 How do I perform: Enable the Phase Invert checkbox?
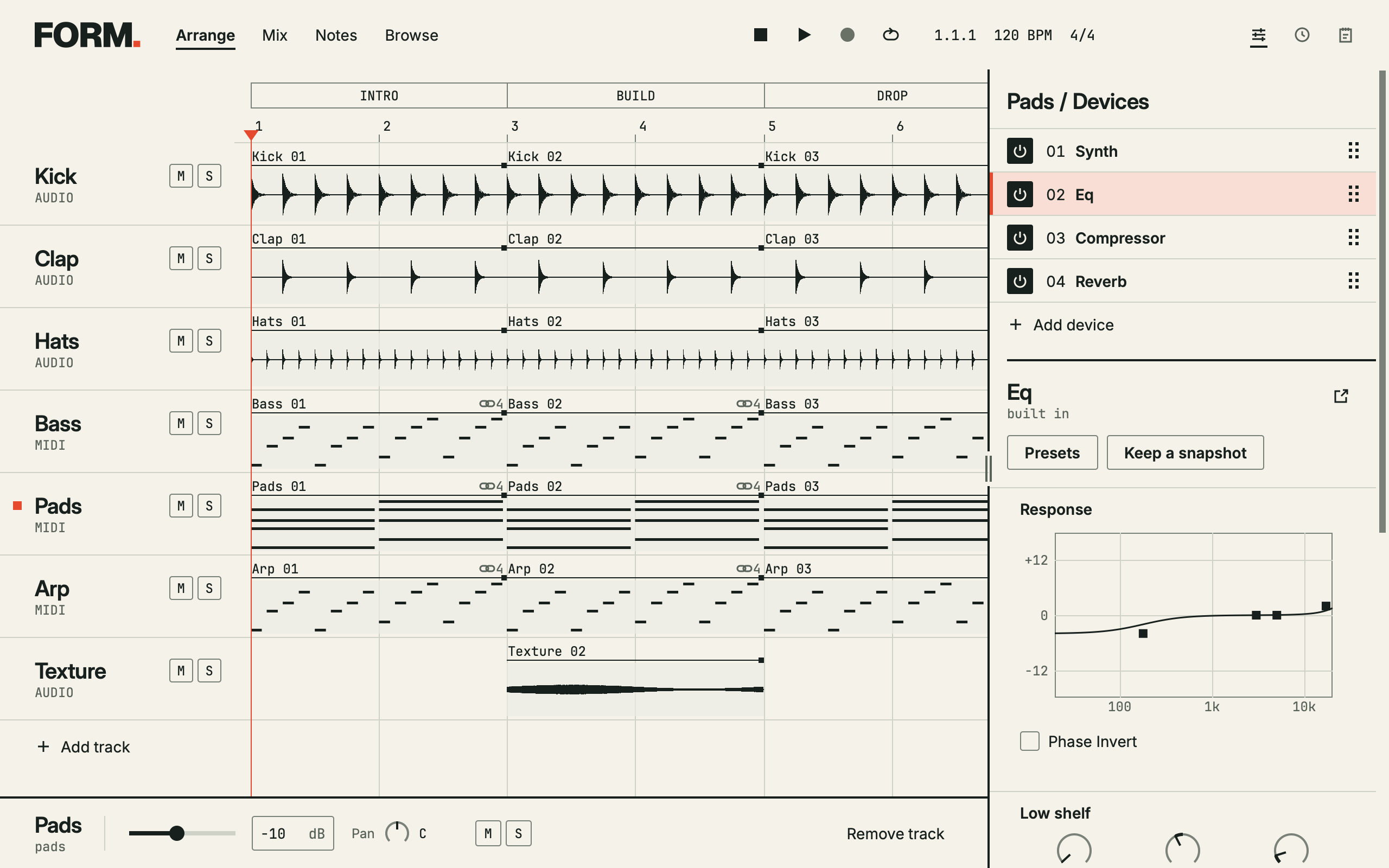pos(1030,741)
